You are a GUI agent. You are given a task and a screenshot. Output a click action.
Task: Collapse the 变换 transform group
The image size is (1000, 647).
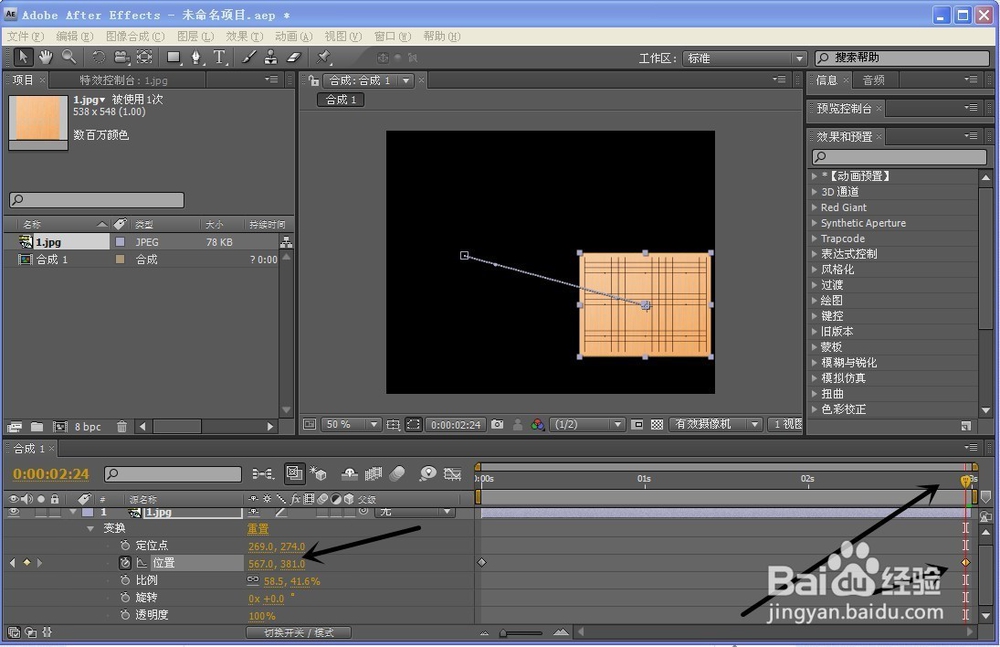[90, 528]
